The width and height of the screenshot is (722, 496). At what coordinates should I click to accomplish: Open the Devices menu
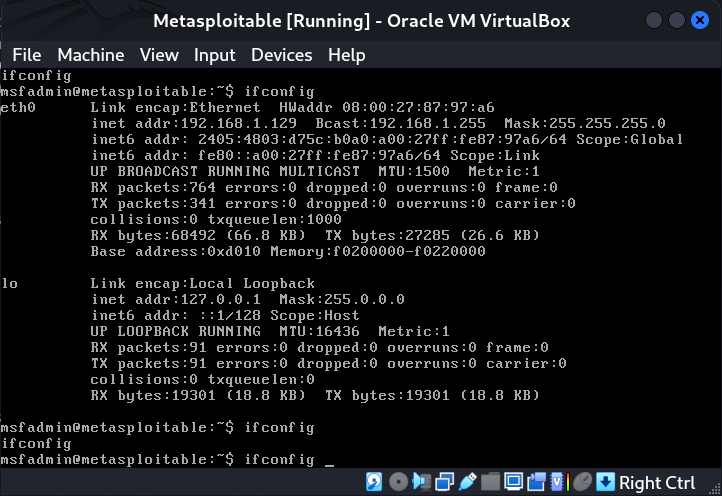point(281,55)
